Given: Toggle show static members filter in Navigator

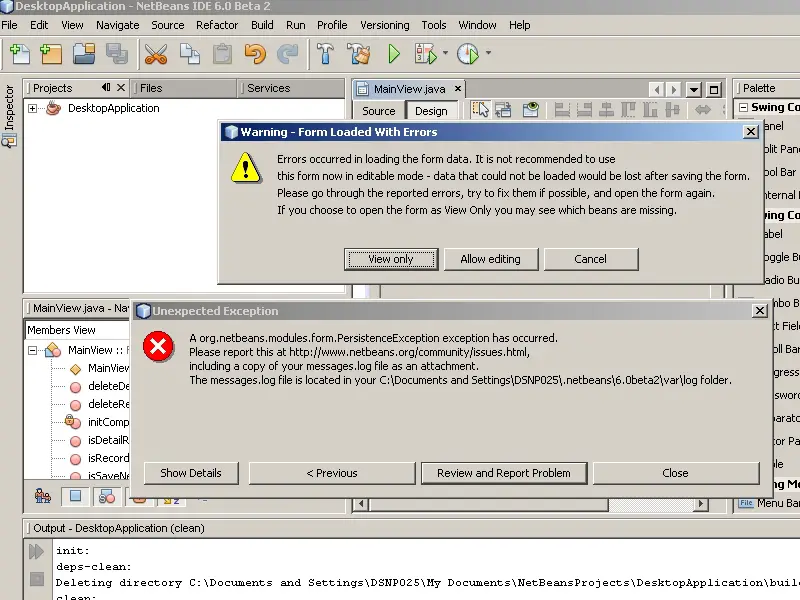Looking at the screenshot, I should (x=107, y=496).
